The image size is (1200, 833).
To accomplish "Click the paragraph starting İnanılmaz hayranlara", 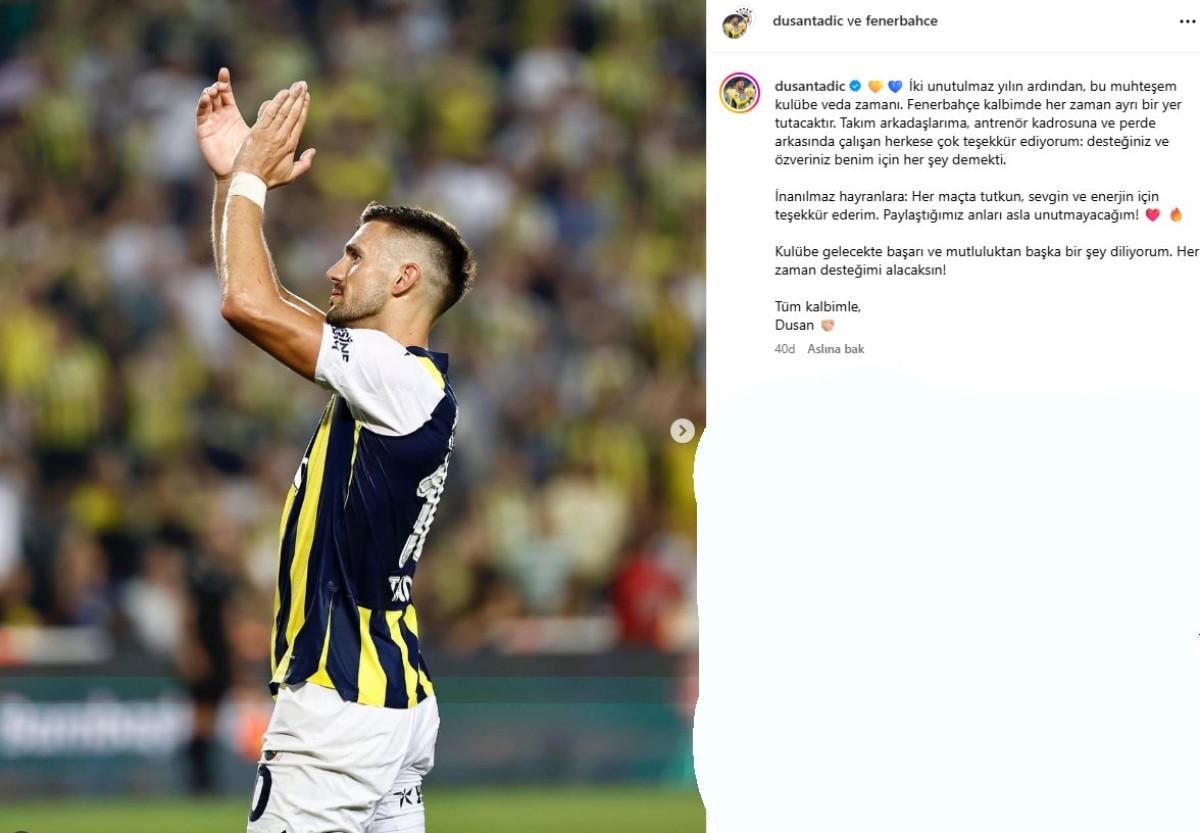I will click(979, 206).
